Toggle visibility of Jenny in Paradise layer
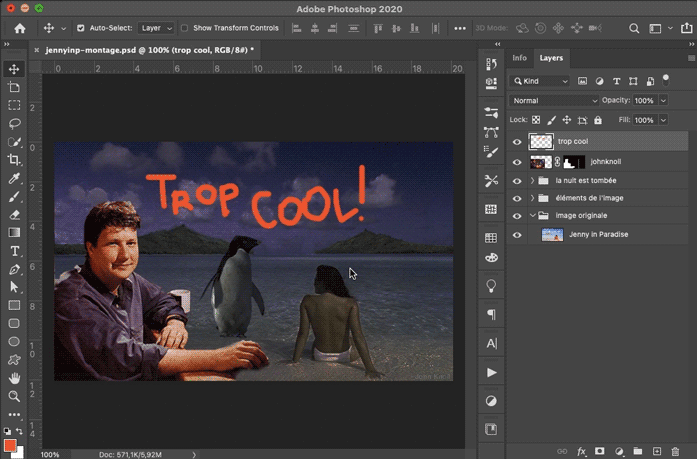697x459 pixels. pyautogui.click(x=517, y=235)
